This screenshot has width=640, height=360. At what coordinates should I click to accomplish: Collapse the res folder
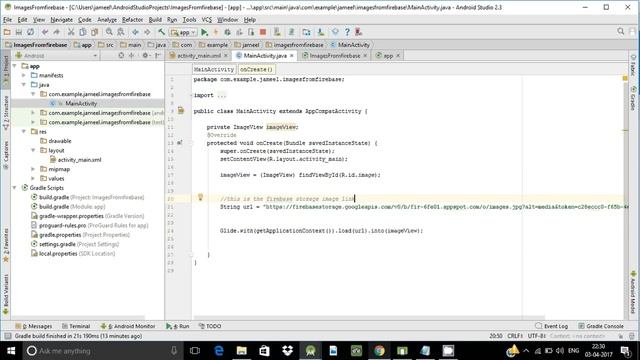[x=24, y=131]
